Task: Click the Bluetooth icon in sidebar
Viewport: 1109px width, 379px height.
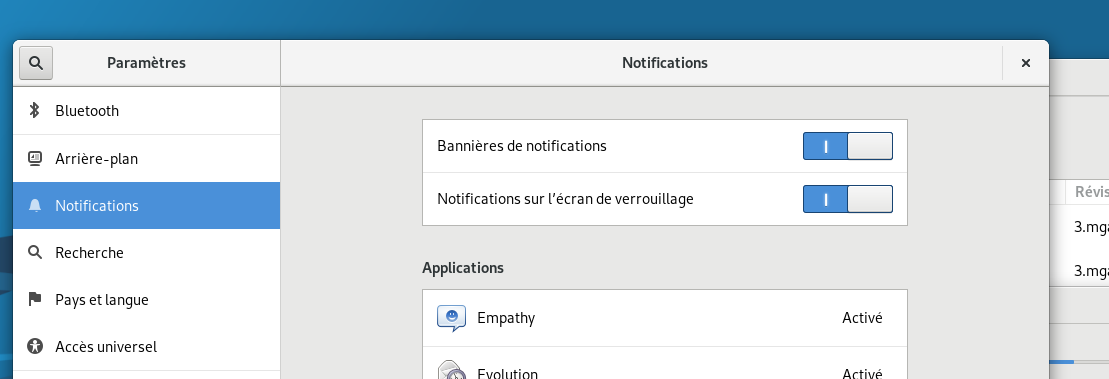Action: (x=34, y=110)
